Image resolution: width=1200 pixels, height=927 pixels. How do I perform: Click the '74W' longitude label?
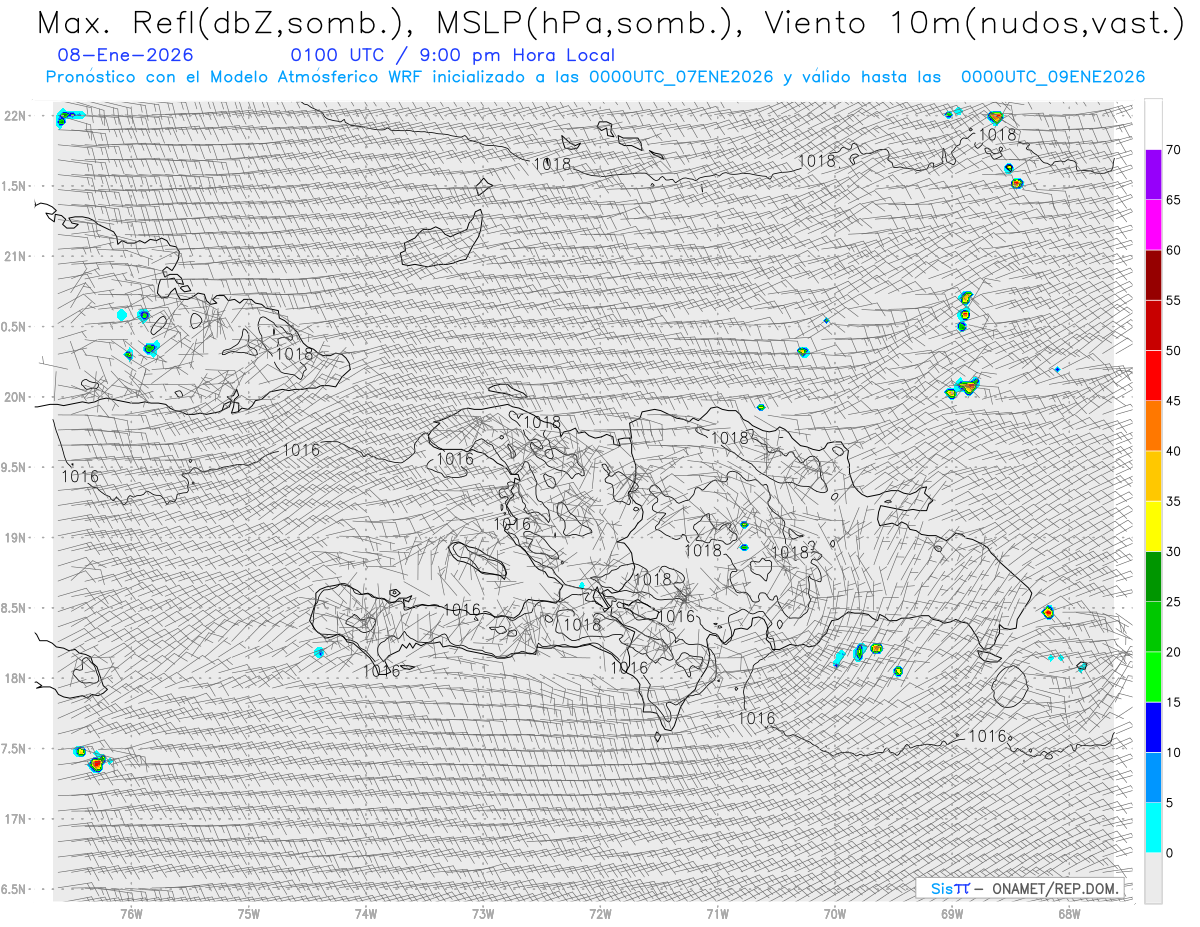pyautogui.click(x=366, y=913)
